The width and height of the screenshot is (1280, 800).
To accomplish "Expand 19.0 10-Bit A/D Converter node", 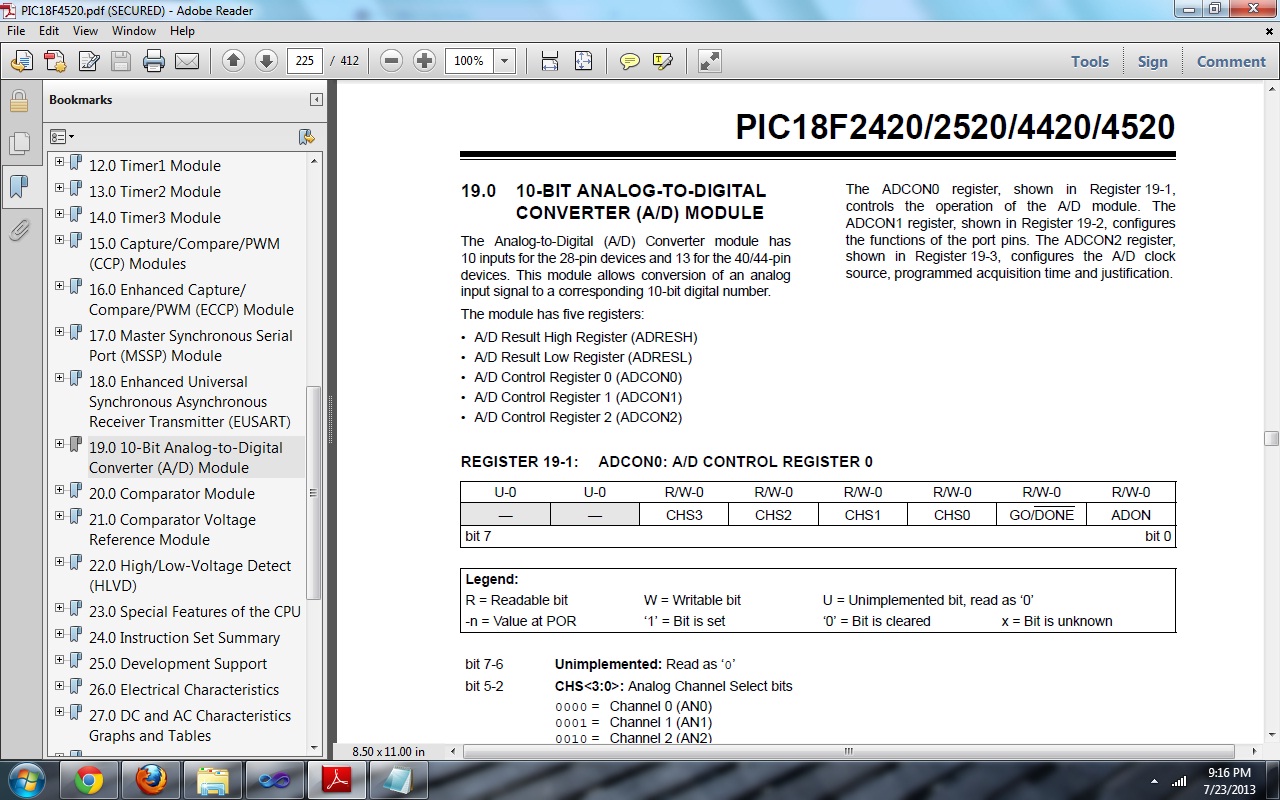I will (x=60, y=444).
